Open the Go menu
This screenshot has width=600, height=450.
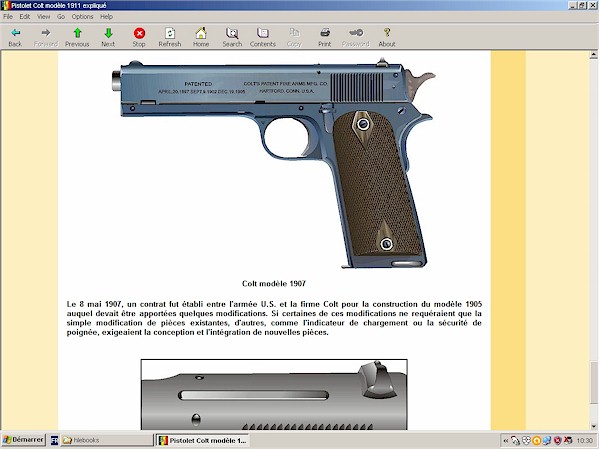click(61, 16)
